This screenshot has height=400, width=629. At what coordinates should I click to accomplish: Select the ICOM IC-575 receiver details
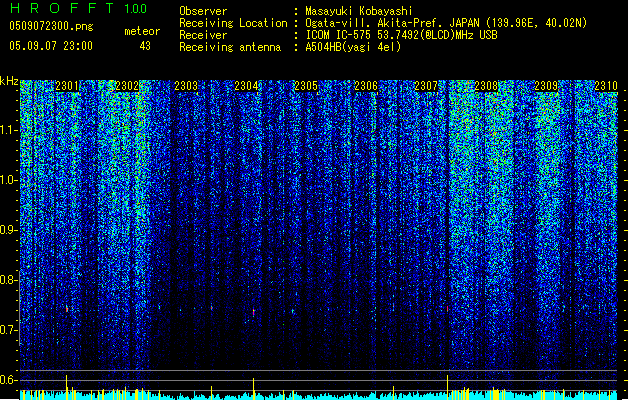[x=401, y=35]
